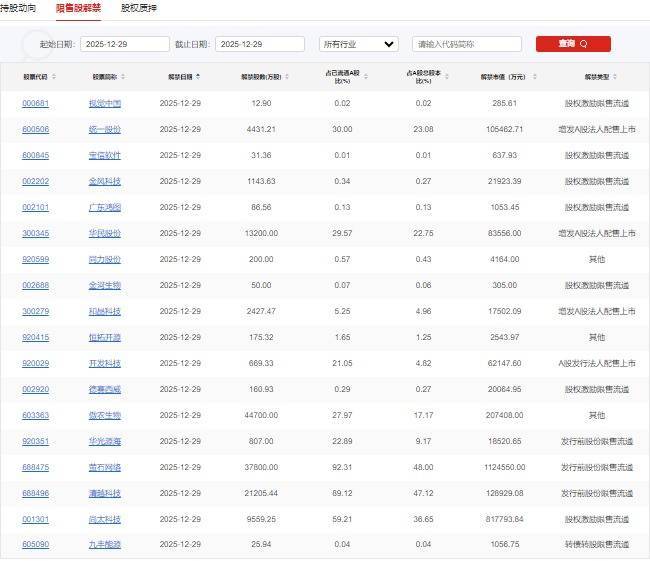
Task: Select the 限售股解禁 tab
Action: click(x=79, y=7)
